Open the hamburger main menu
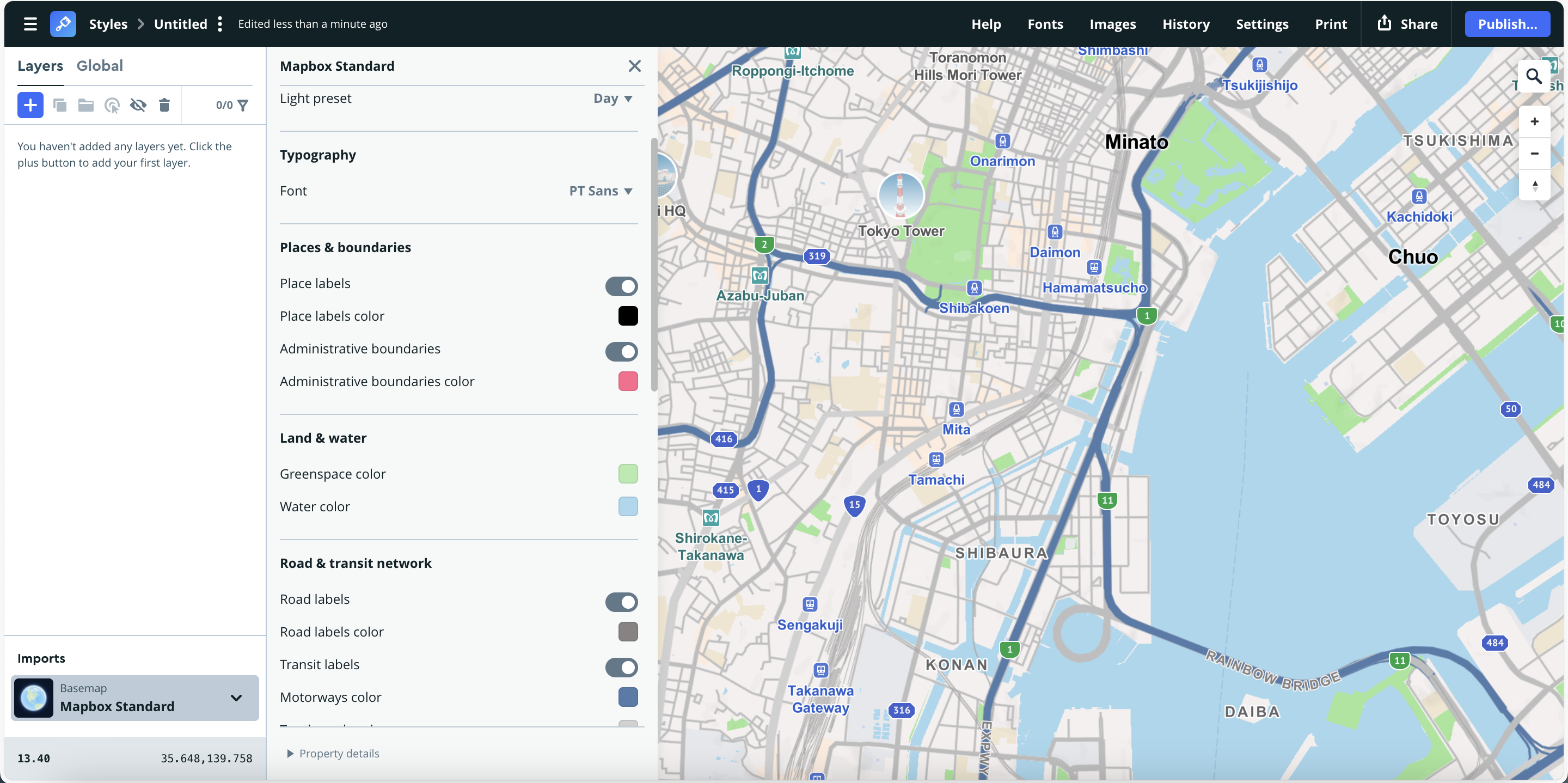Image resolution: width=1568 pixels, height=783 pixels. click(x=30, y=24)
